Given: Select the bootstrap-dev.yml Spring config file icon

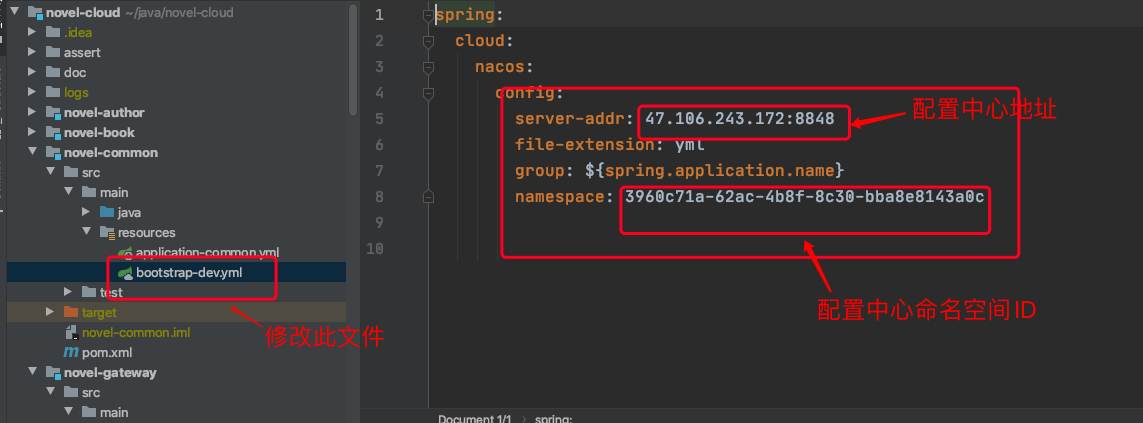Looking at the screenshot, I should coord(126,273).
